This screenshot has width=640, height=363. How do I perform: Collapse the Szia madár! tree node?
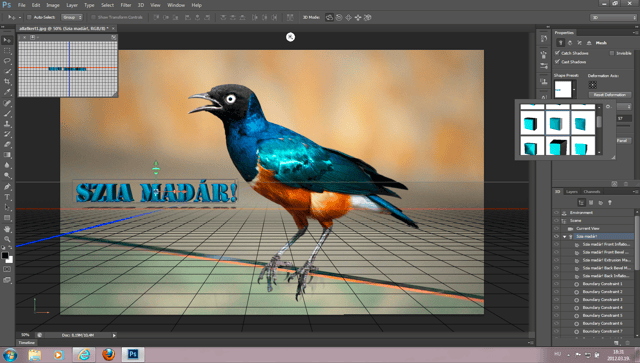tap(564, 236)
